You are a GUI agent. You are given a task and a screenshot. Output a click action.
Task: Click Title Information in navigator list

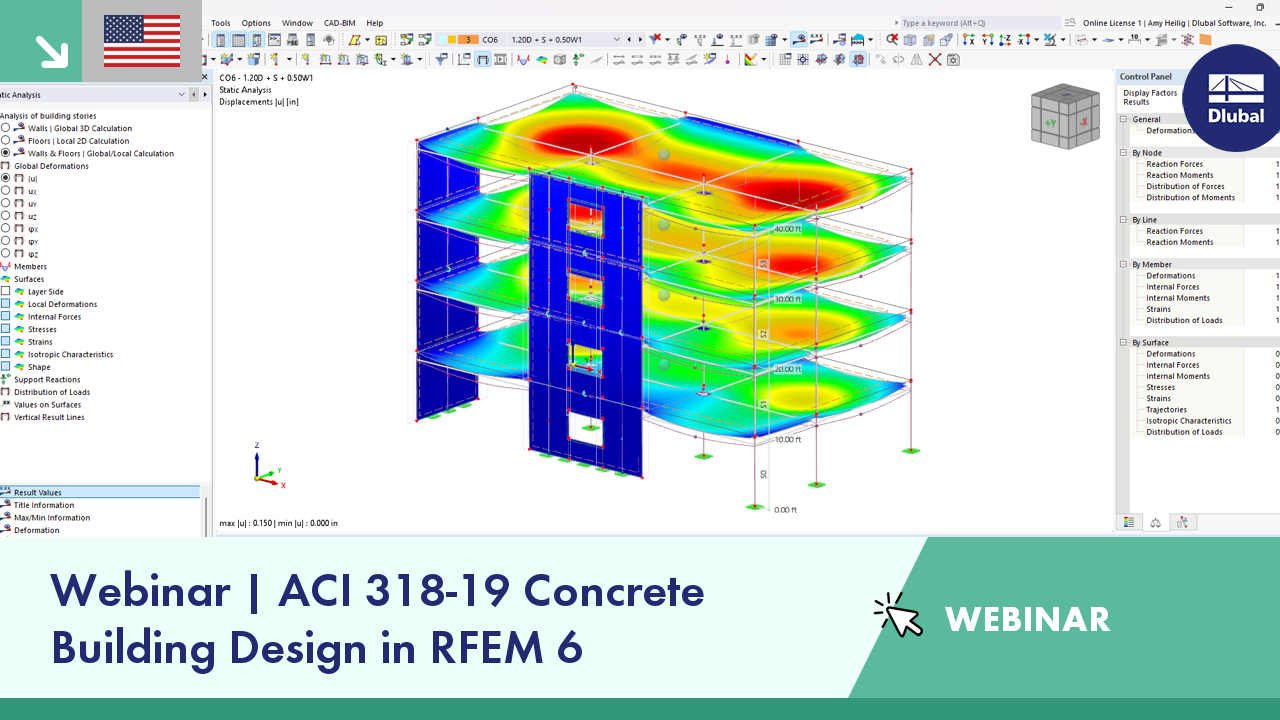click(44, 505)
